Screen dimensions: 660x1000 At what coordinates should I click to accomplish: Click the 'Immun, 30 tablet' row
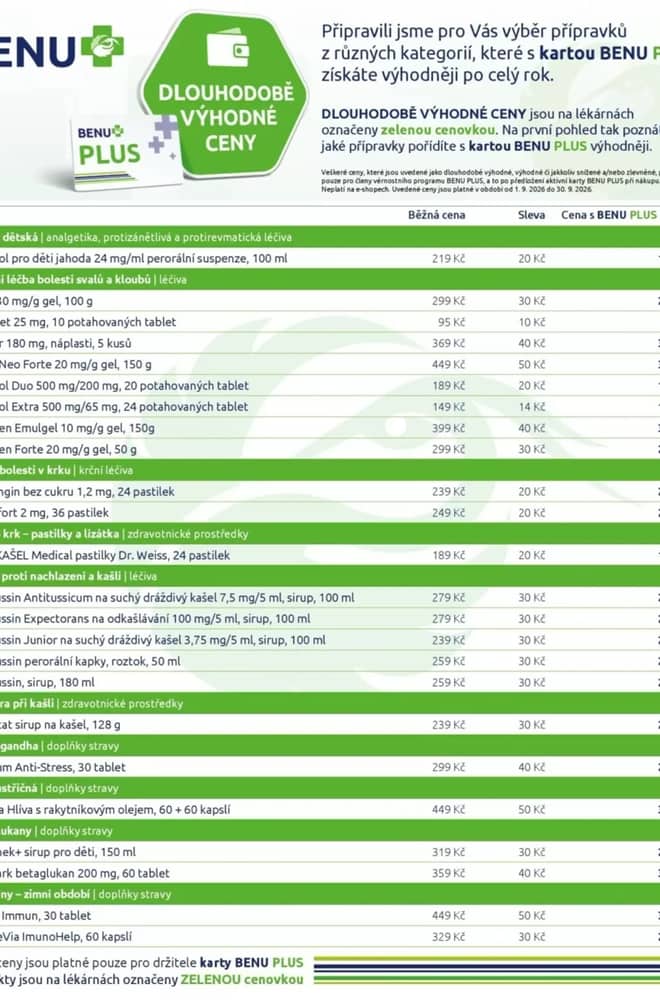click(330, 915)
